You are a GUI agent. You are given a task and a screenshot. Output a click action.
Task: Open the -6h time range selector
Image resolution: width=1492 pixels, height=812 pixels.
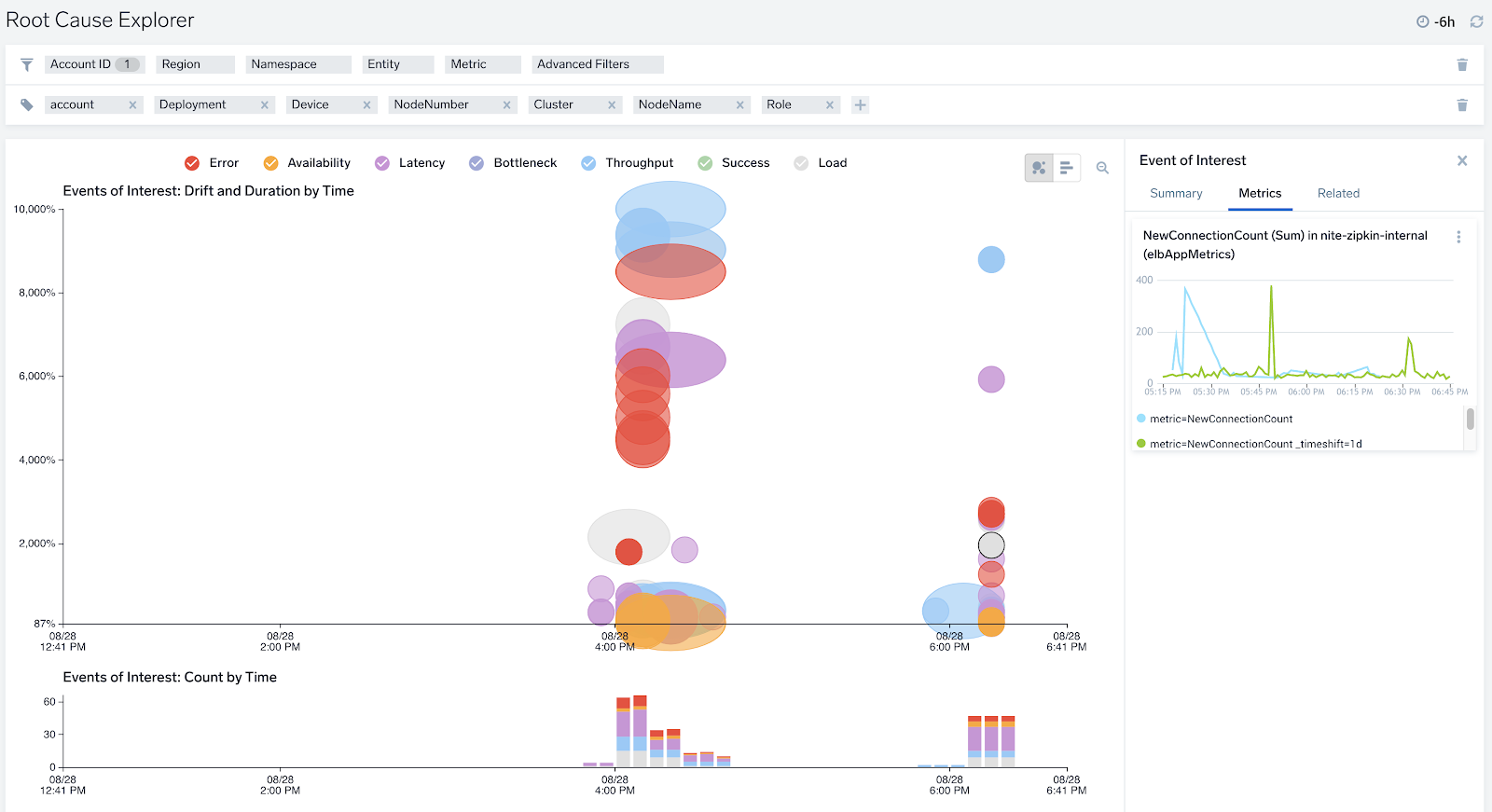[x=1436, y=21]
